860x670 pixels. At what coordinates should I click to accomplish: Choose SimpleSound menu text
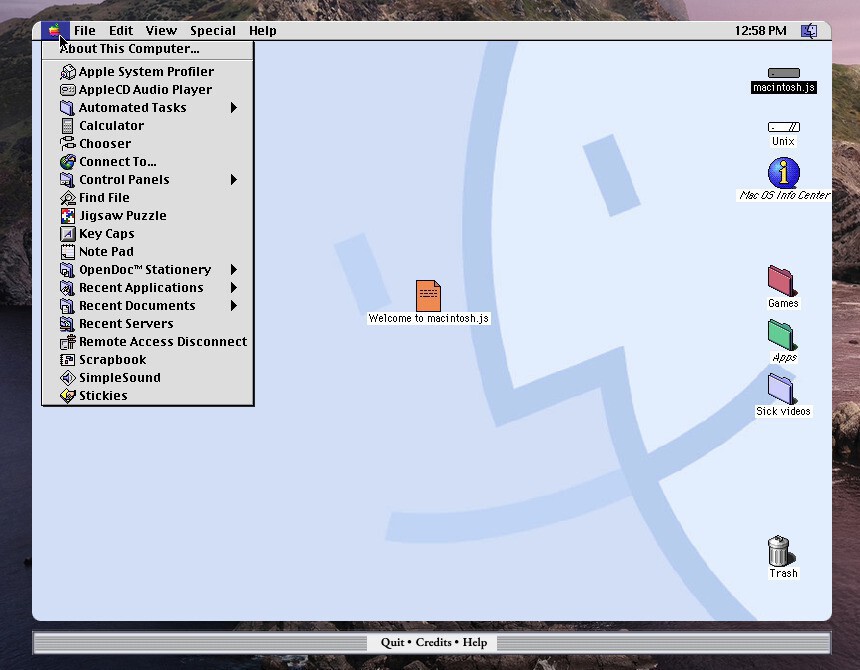pos(120,378)
